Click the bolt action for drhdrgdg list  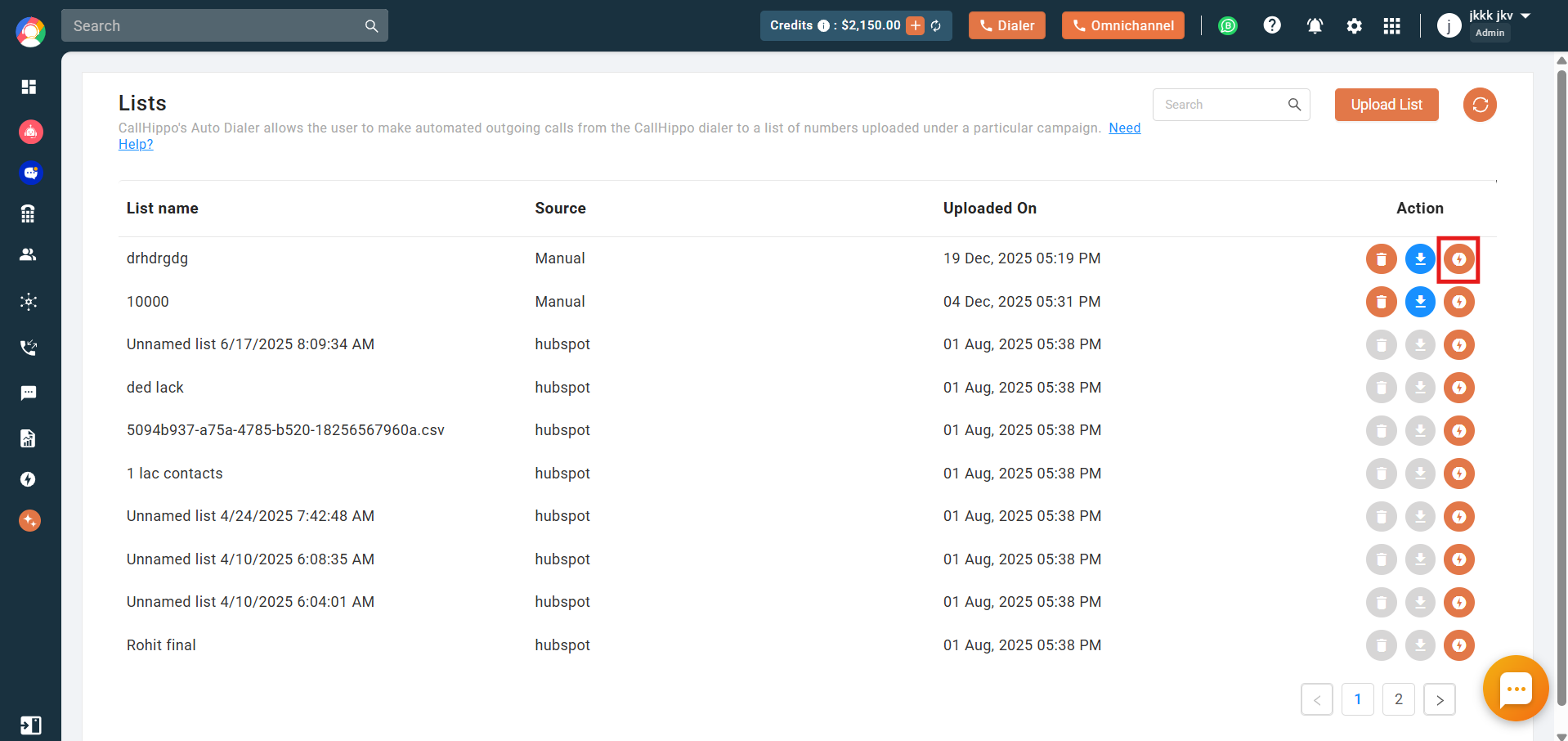point(1459,259)
